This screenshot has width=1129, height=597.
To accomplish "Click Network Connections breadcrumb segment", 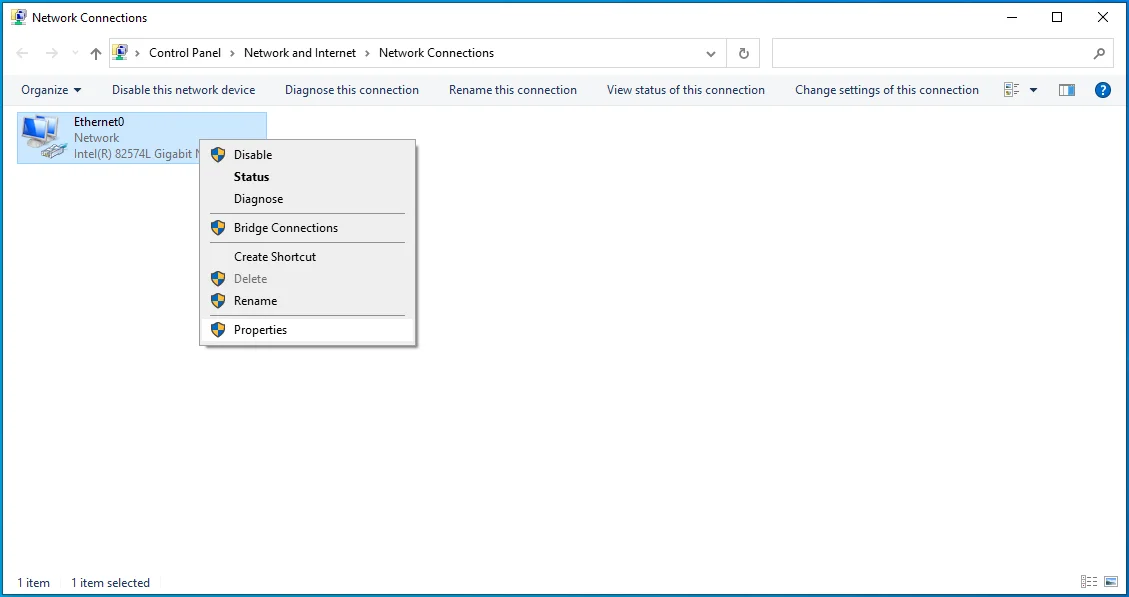I will point(436,53).
